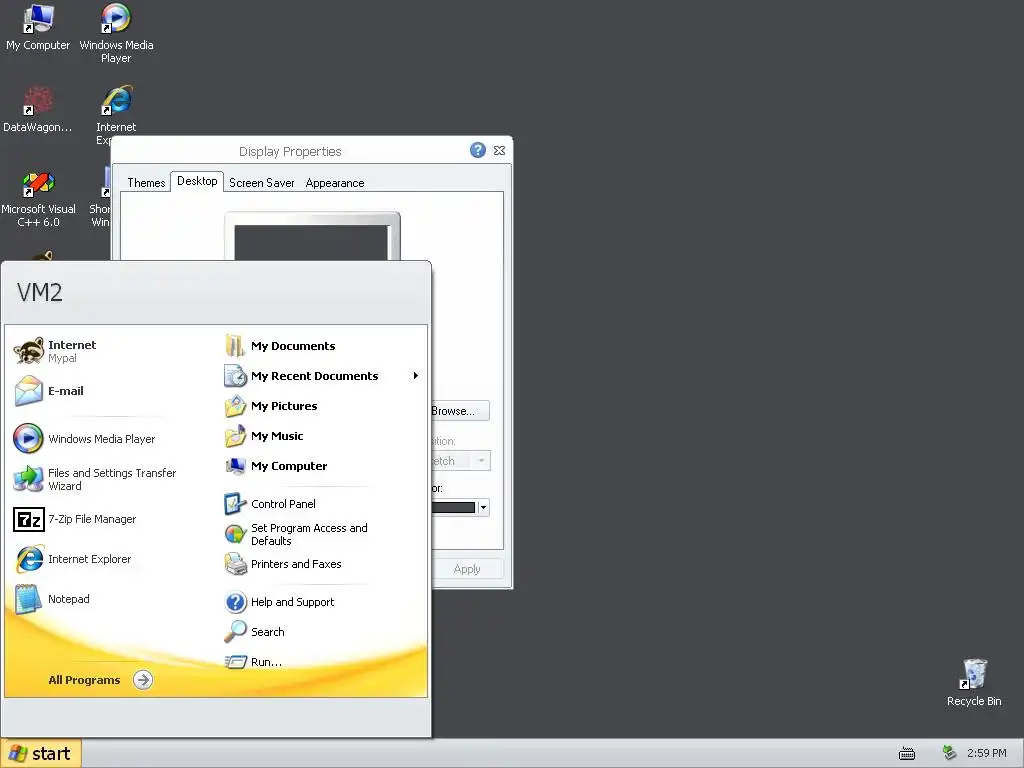The height and width of the screenshot is (768, 1024).
Task: Click Browse... button in Display Properties
Action: coord(460,411)
